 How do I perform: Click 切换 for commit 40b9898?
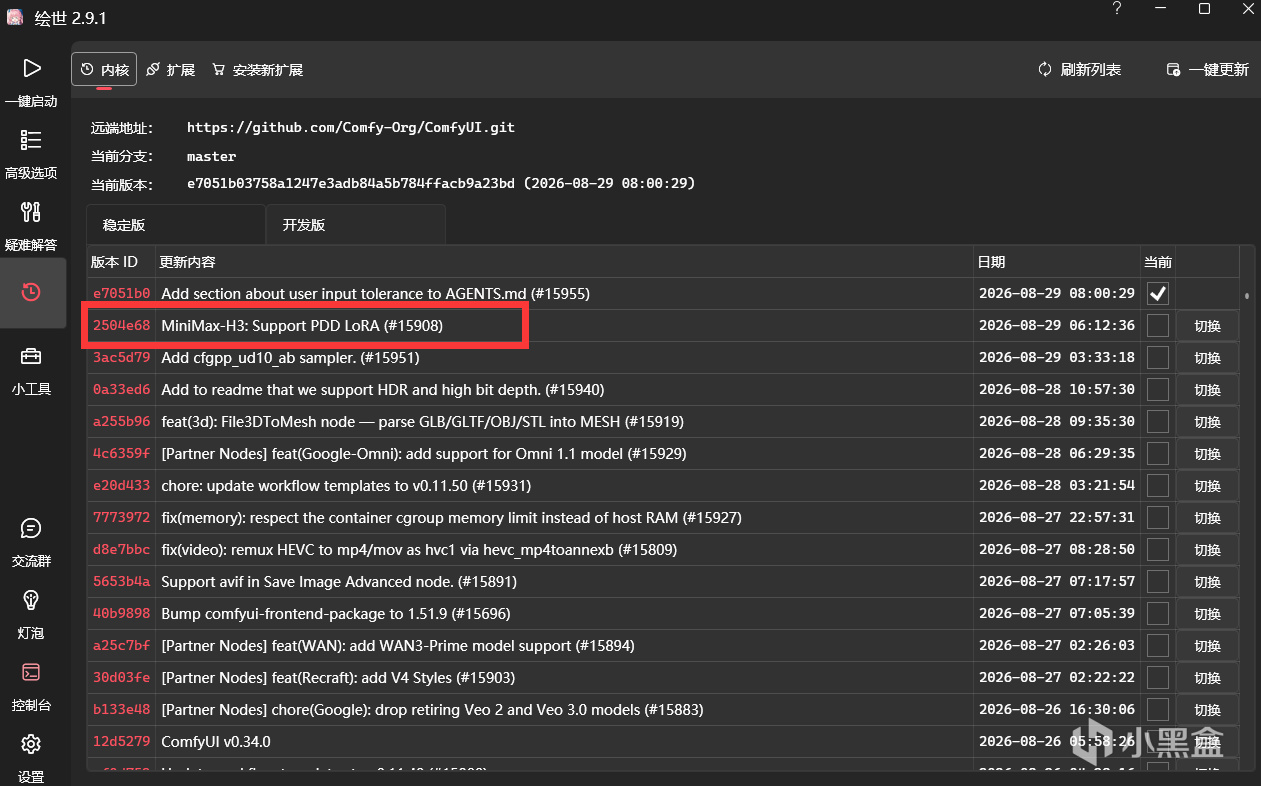click(x=1207, y=614)
